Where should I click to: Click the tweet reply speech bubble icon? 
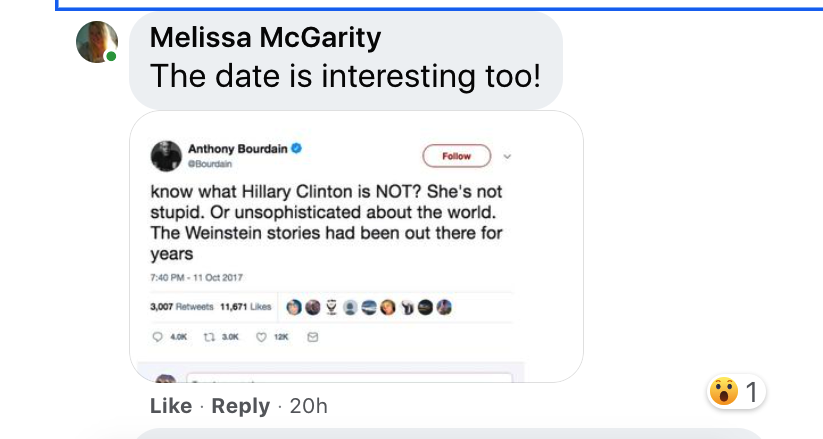tap(157, 337)
